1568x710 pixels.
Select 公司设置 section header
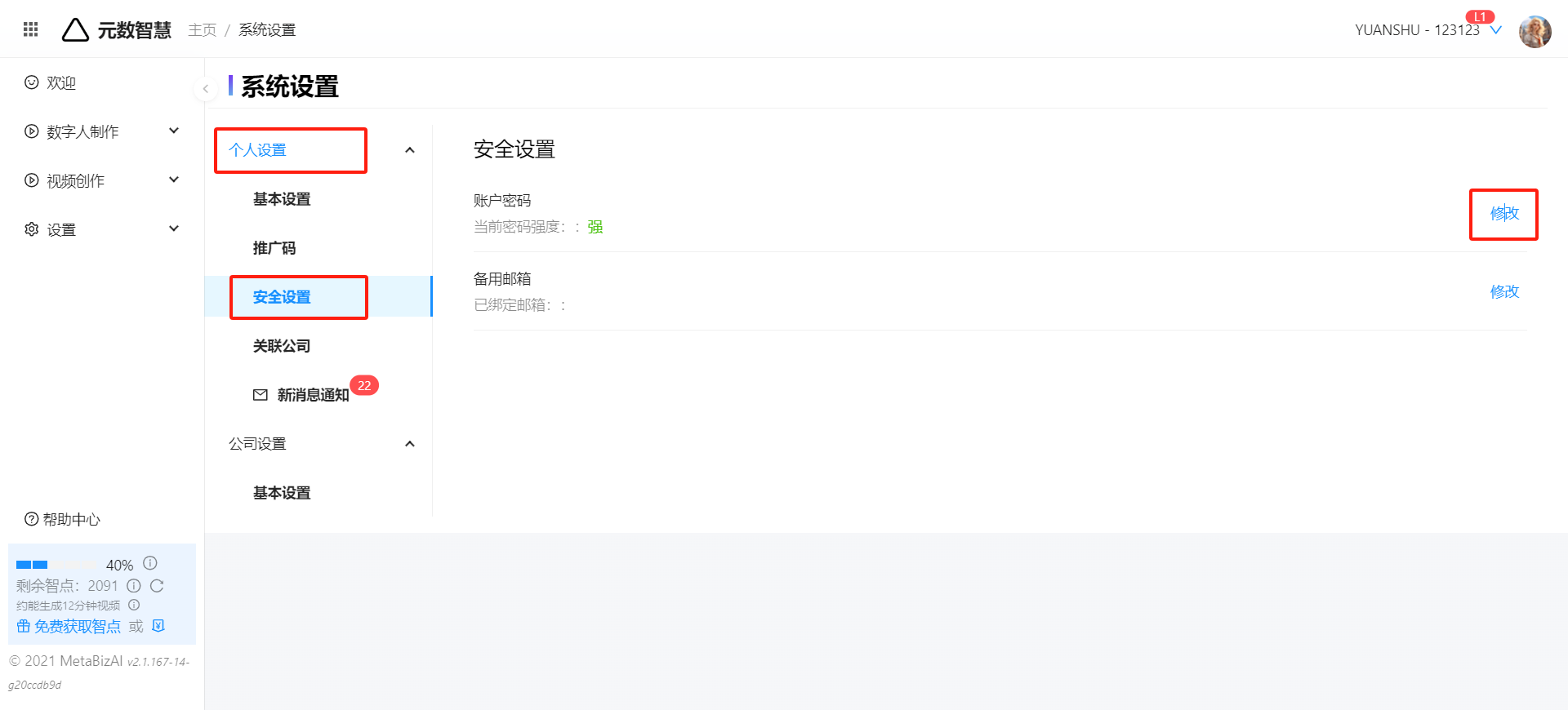[x=257, y=444]
